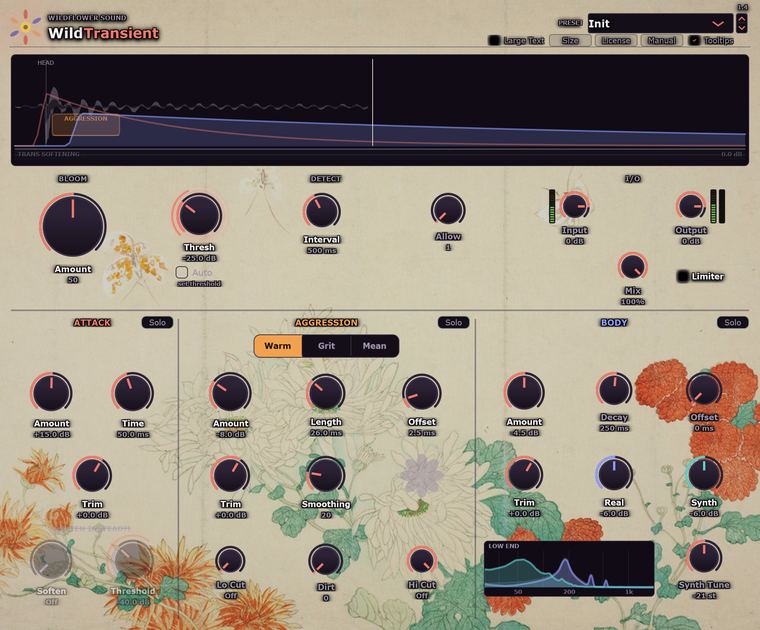Enable the Large Text checkbox
This screenshot has height=630, width=760.
(x=494, y=40)
